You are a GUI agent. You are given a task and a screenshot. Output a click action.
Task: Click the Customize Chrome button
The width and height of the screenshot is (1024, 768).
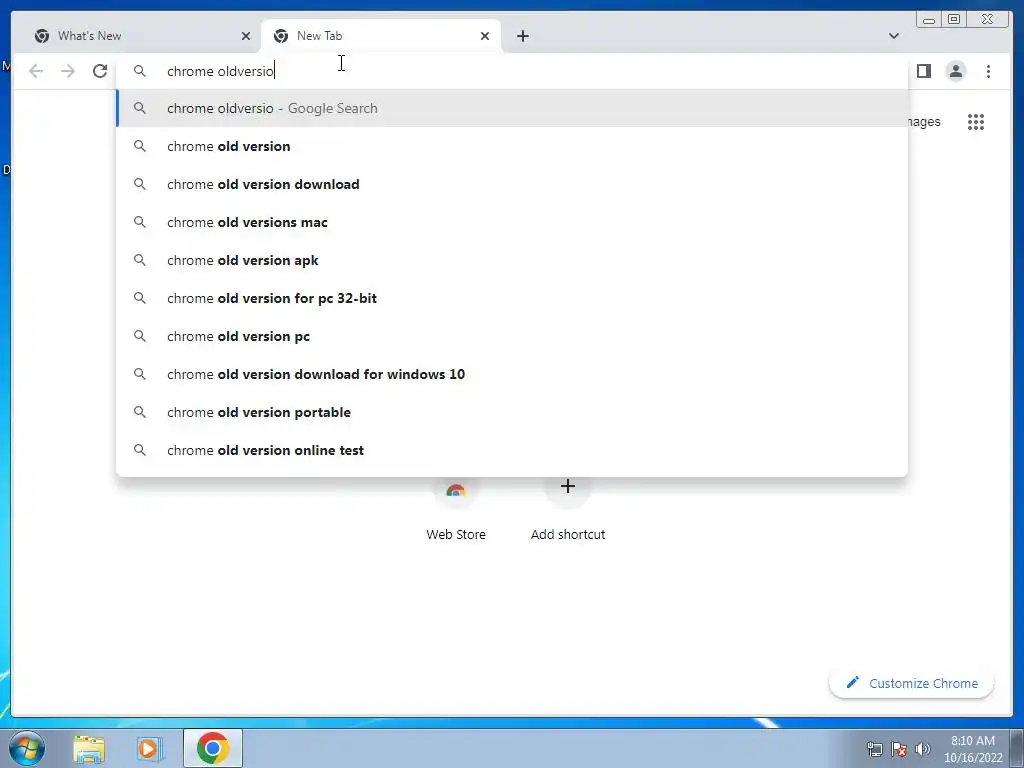pos(911,683)
